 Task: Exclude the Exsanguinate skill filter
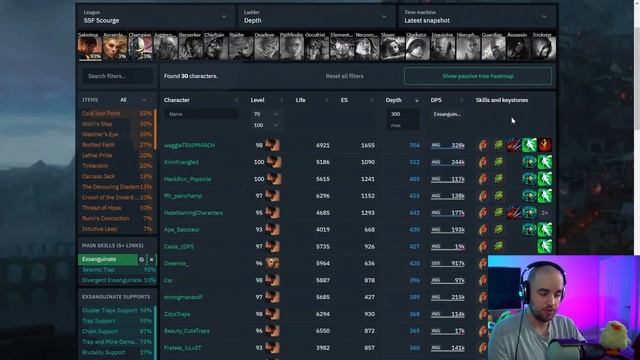click(142, 260)
